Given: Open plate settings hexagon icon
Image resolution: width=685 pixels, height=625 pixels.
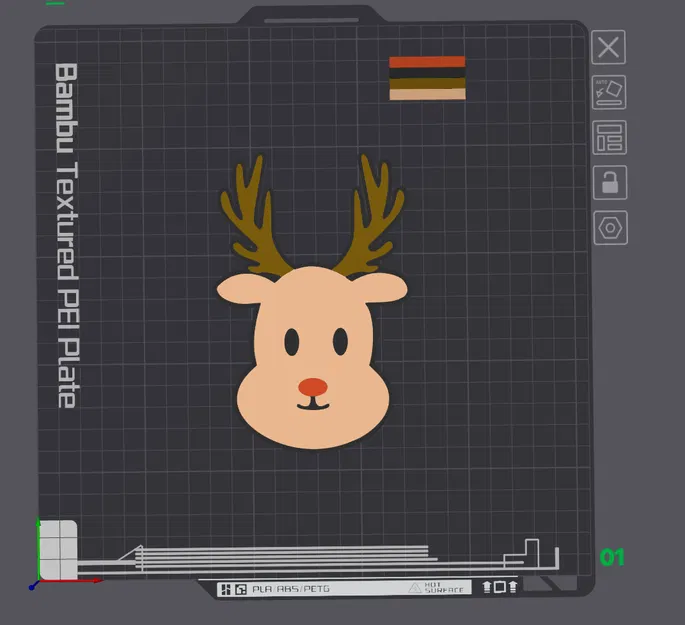Looking at the screenshot, I should point(610,228).
